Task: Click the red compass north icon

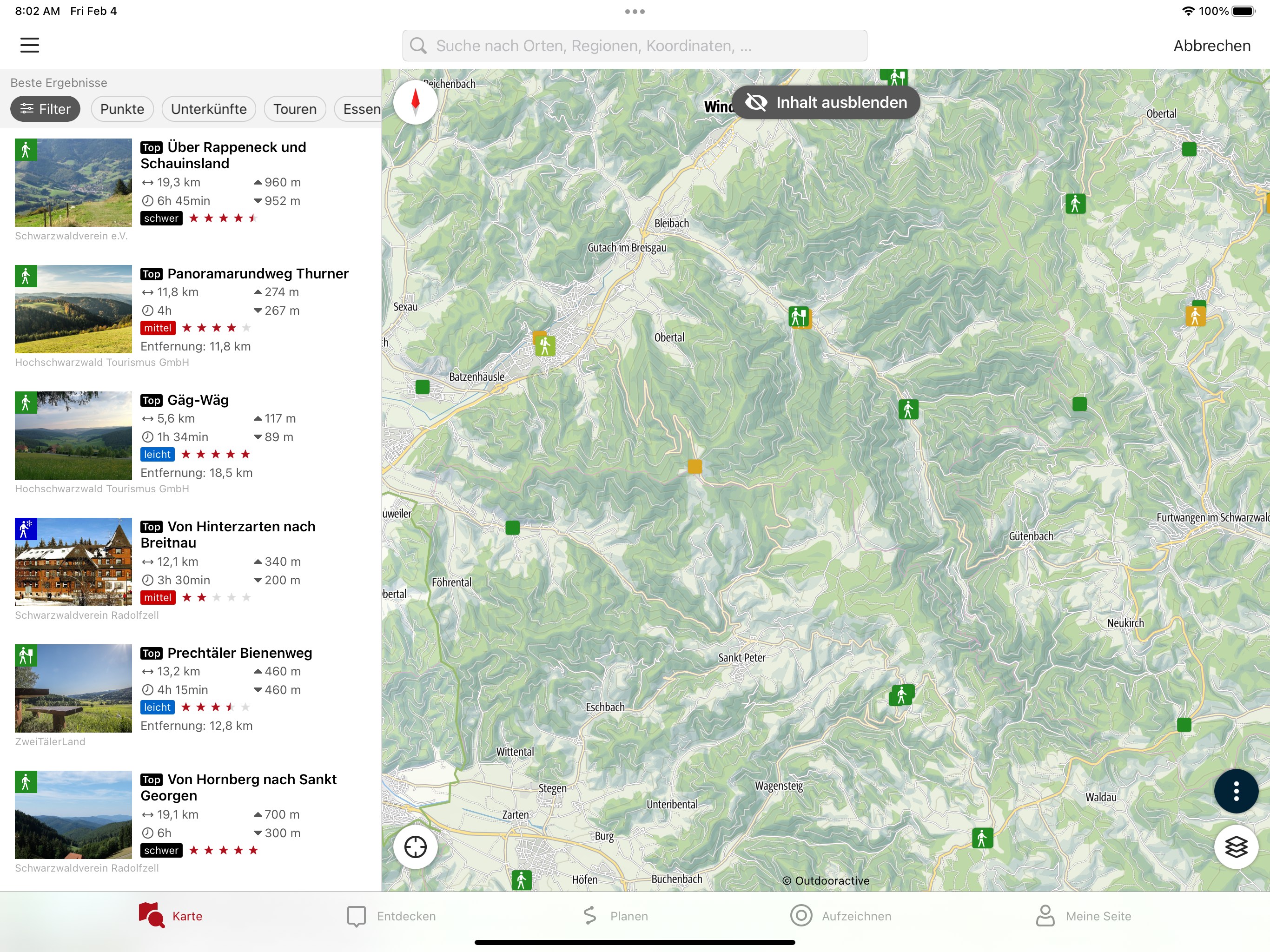Action: coord(415,103)
